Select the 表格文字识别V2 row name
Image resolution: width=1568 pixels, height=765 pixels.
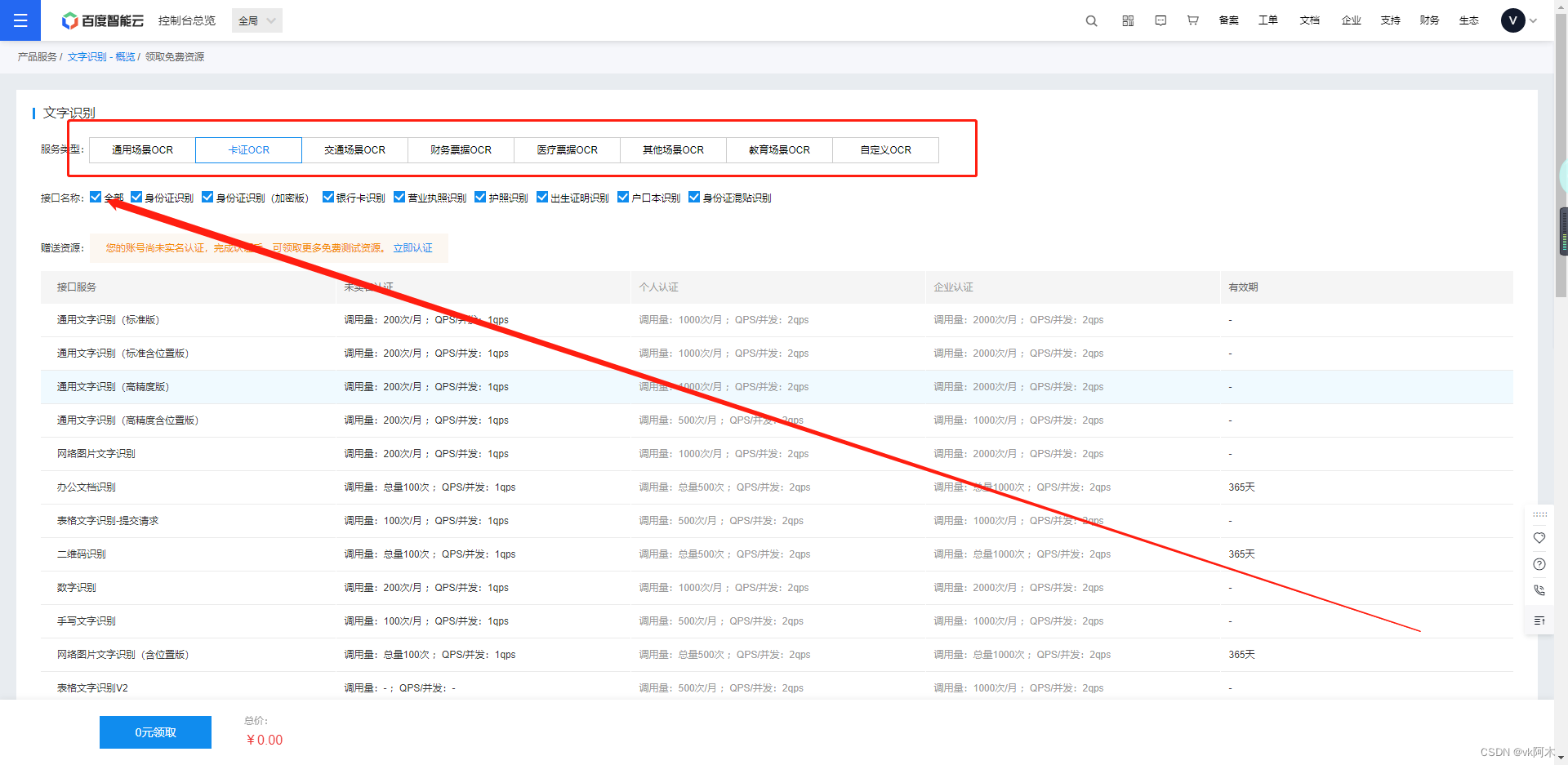pyautogui.click(x=92, y=688)
